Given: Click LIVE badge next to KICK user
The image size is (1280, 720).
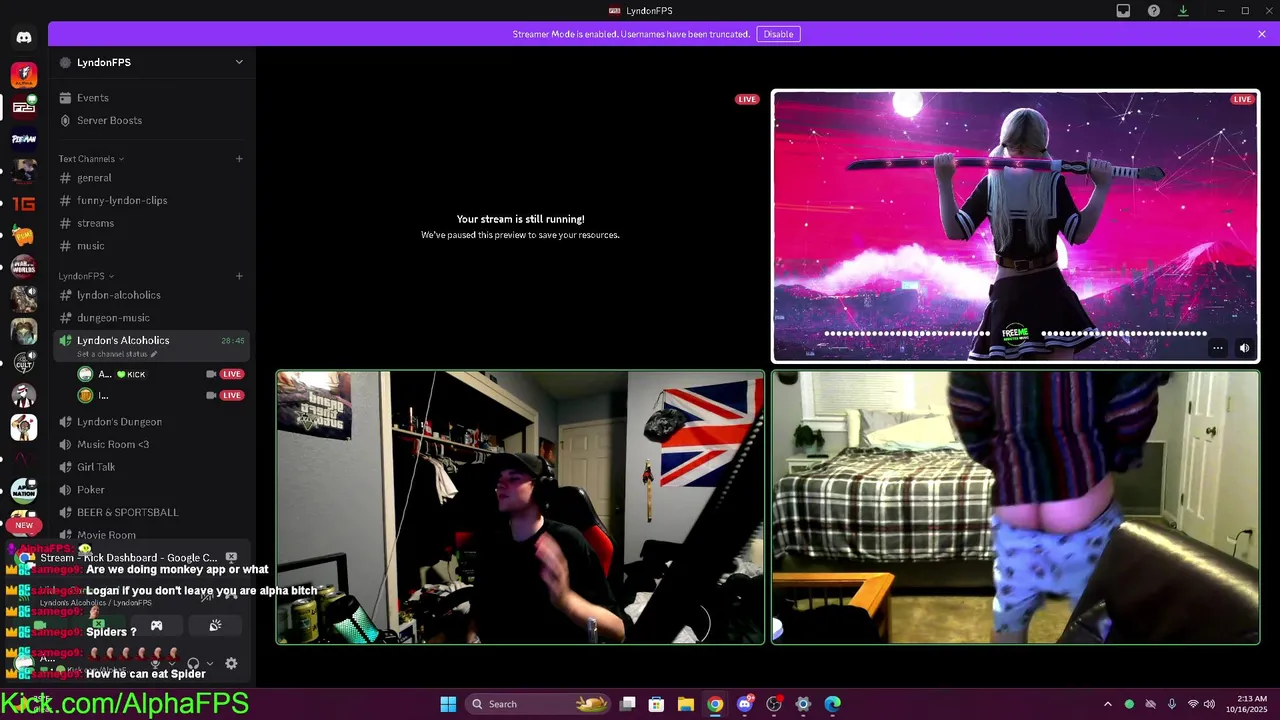Looking at the screenshot, I should coord(232,374).
